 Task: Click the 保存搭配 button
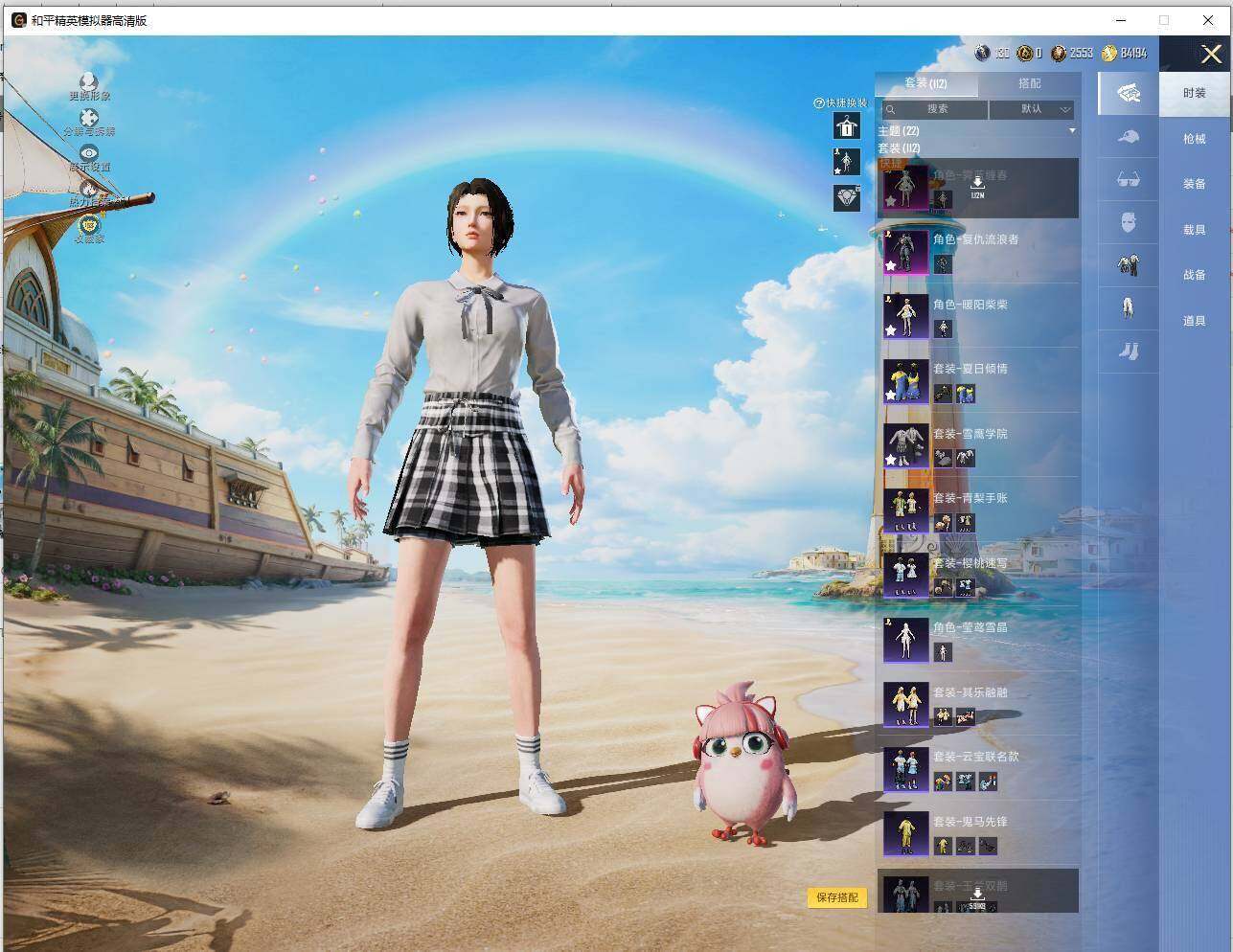point(837,897)
